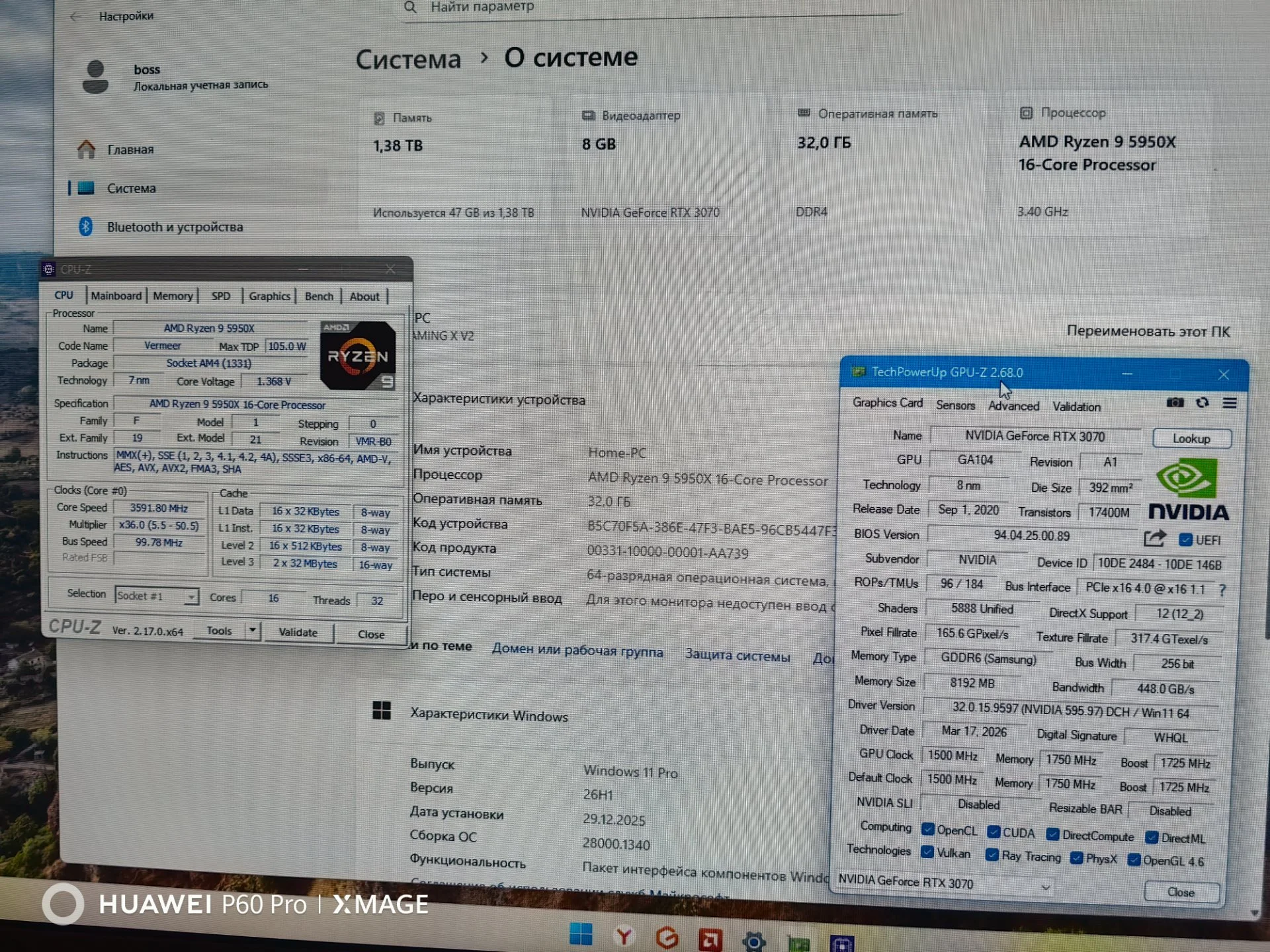The image size is (1270, 952).
Task: Switch to the Memory tab in CPU-Z
Action: tap(173, 296)
